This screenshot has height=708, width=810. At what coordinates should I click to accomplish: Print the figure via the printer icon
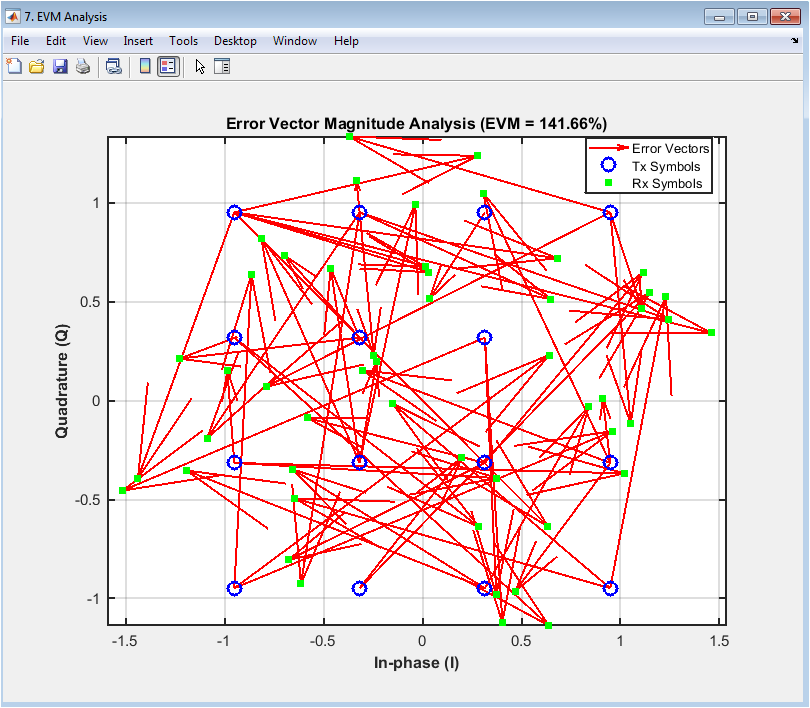[x=83, y=67]
